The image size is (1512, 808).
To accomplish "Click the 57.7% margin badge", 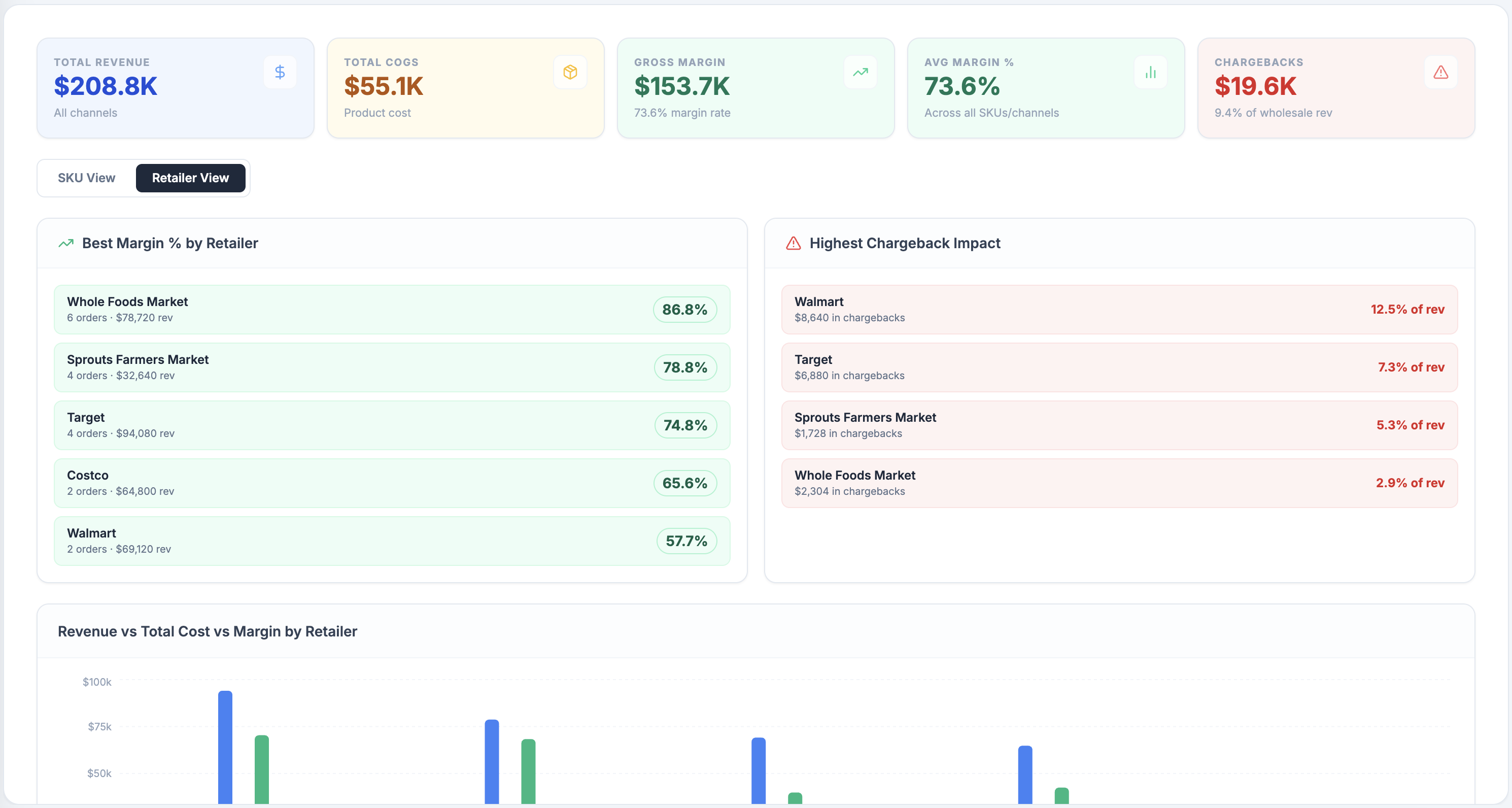I will pyautogui.click(x=686, y=541).
